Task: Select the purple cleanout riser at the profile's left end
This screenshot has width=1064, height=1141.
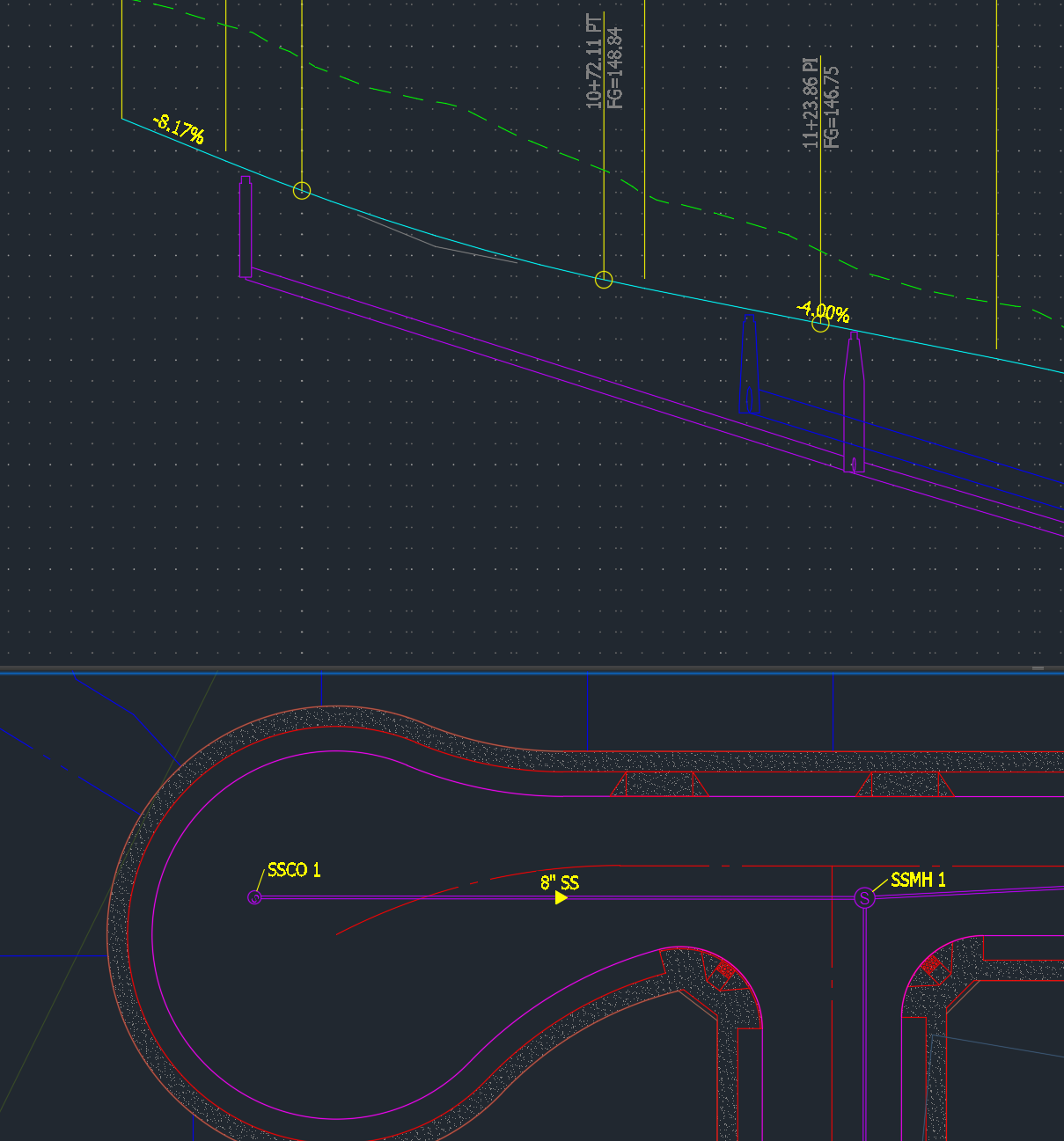Action: coord(246,229)
